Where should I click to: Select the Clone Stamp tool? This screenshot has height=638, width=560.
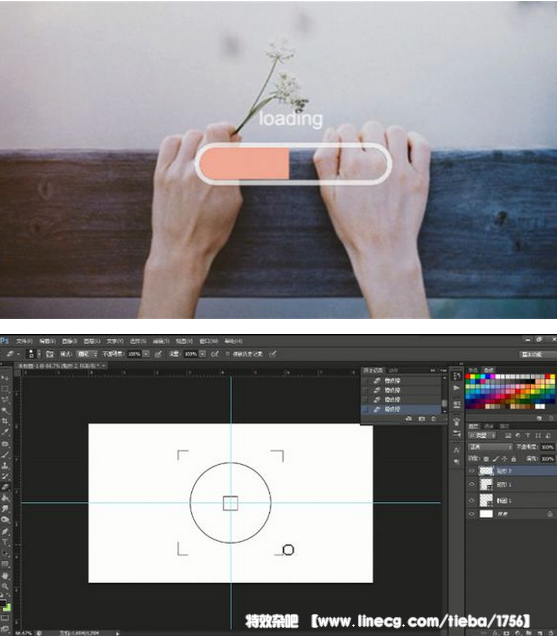pos(5,465)
